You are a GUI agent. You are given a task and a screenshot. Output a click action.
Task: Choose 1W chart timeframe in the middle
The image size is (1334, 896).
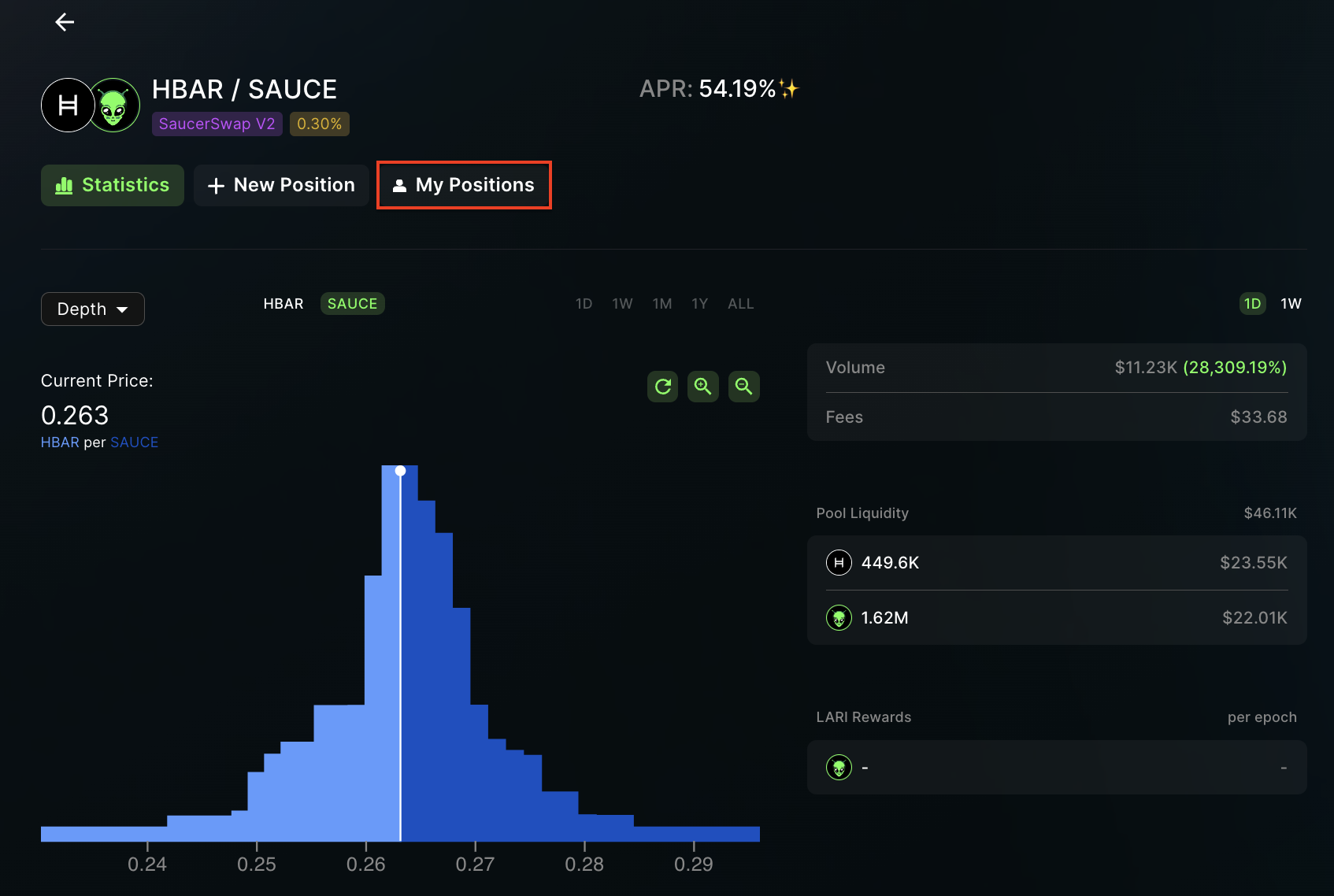pos(622,304)
